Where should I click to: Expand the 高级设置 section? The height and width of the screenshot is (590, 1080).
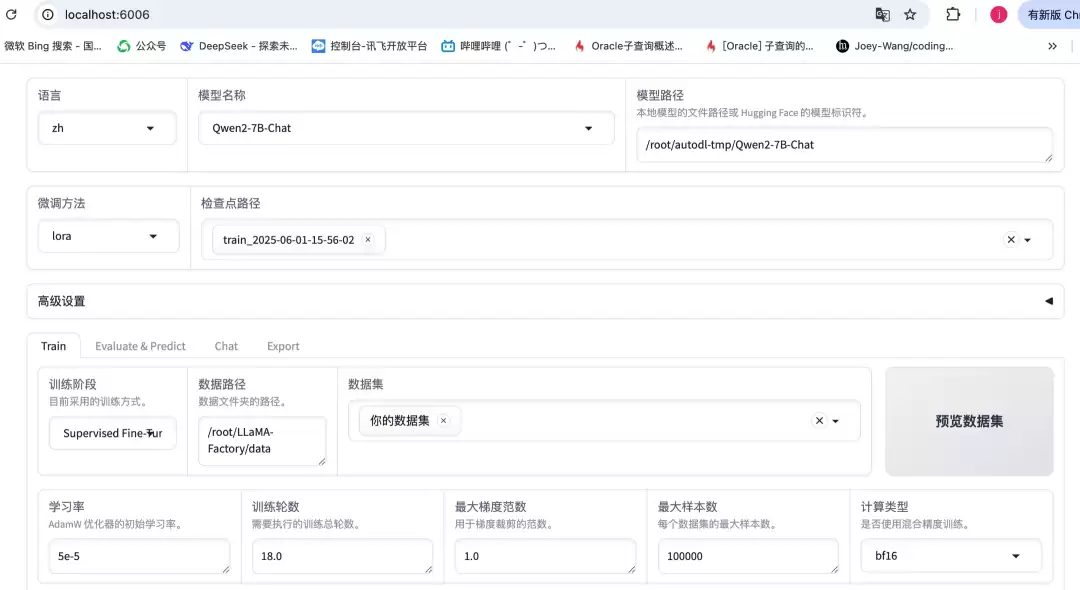tap(546, 301)
